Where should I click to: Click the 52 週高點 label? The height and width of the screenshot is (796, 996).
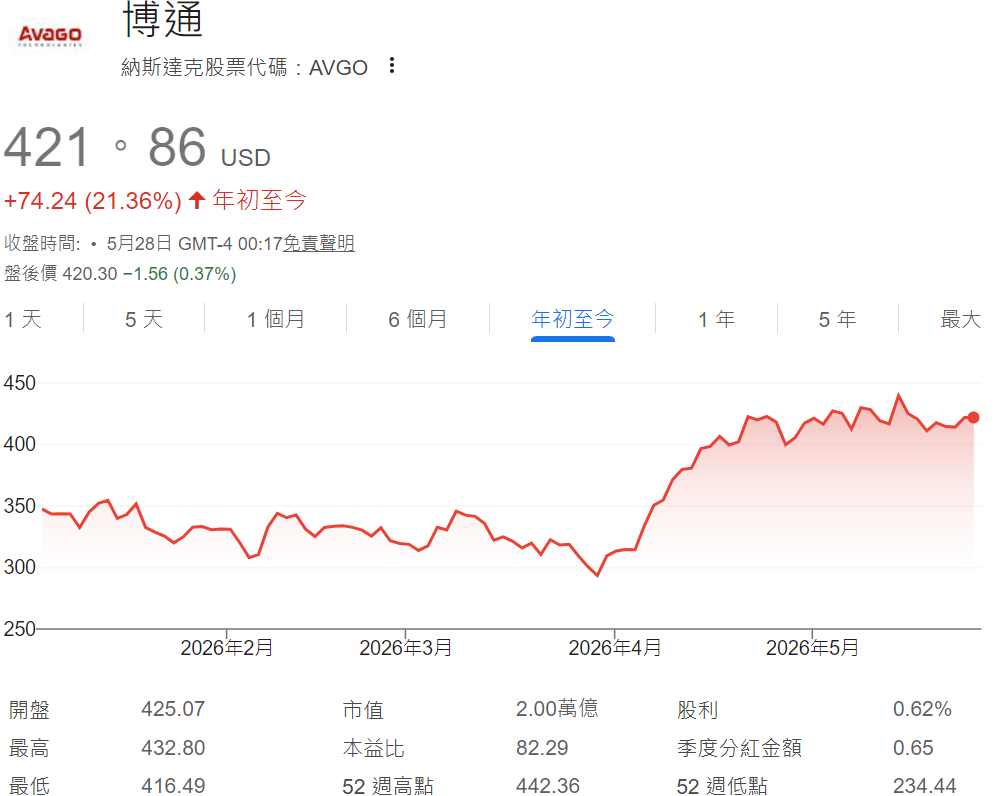coord(387,786)
